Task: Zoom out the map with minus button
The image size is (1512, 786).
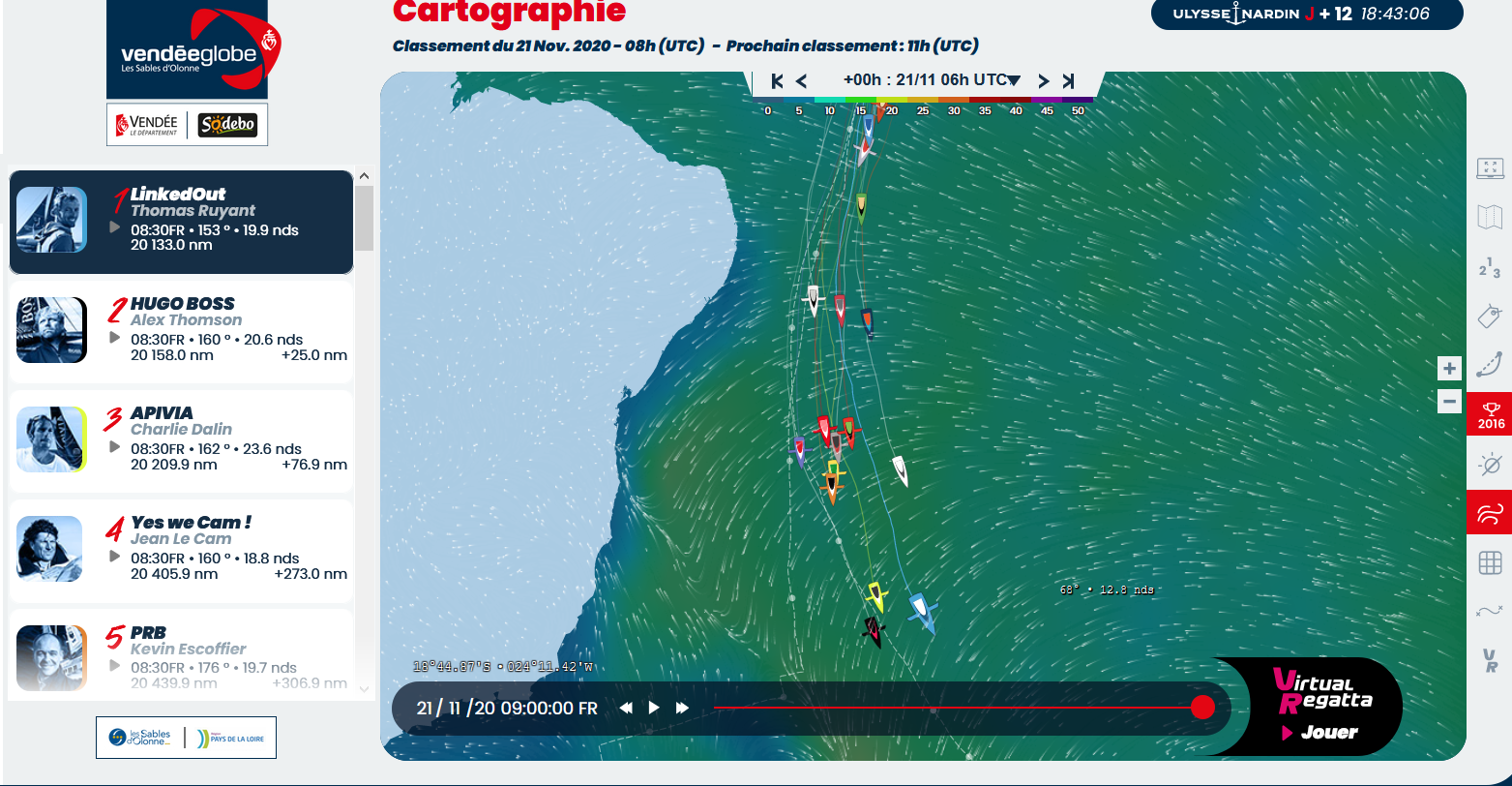Action: pyautogui.click(x=1449, y=401)
